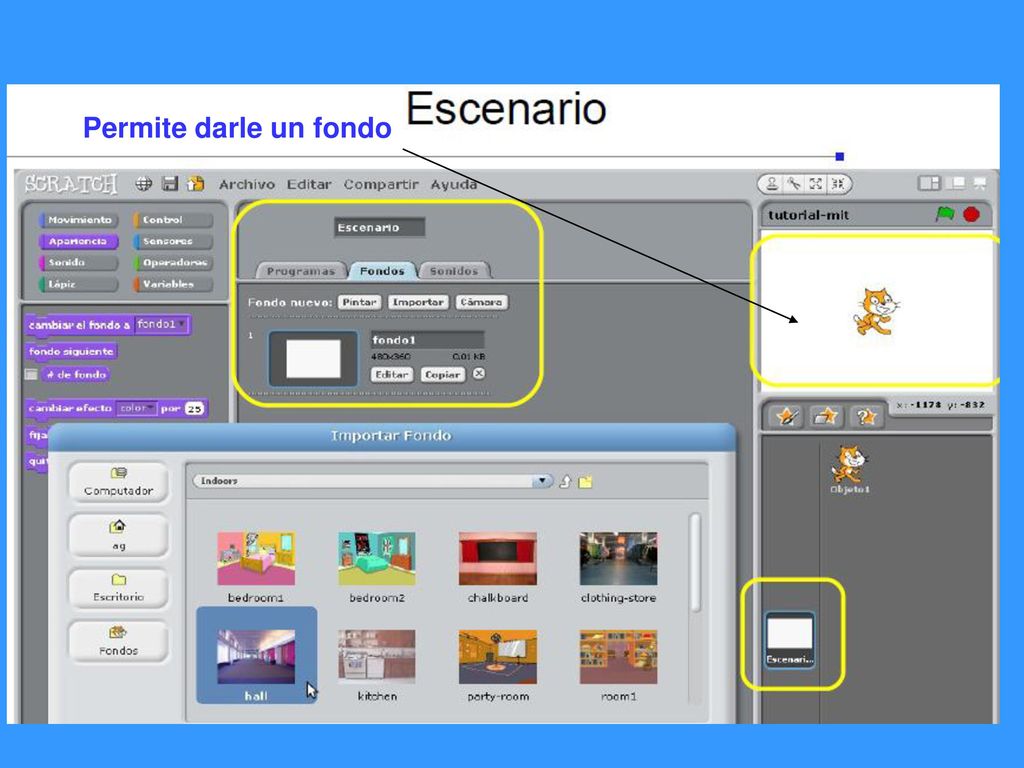The height and width of the screenshot is (768, 1024).
Task: Select the Movimiento block category
Action: (78, 219)
